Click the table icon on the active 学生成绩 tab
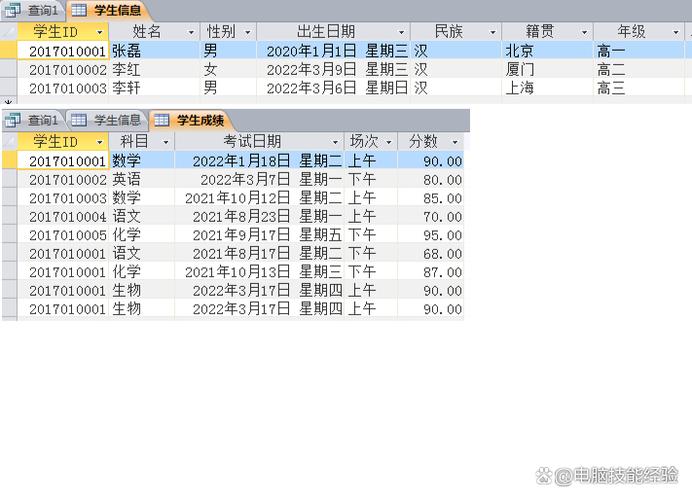 [x=162, y=120]
